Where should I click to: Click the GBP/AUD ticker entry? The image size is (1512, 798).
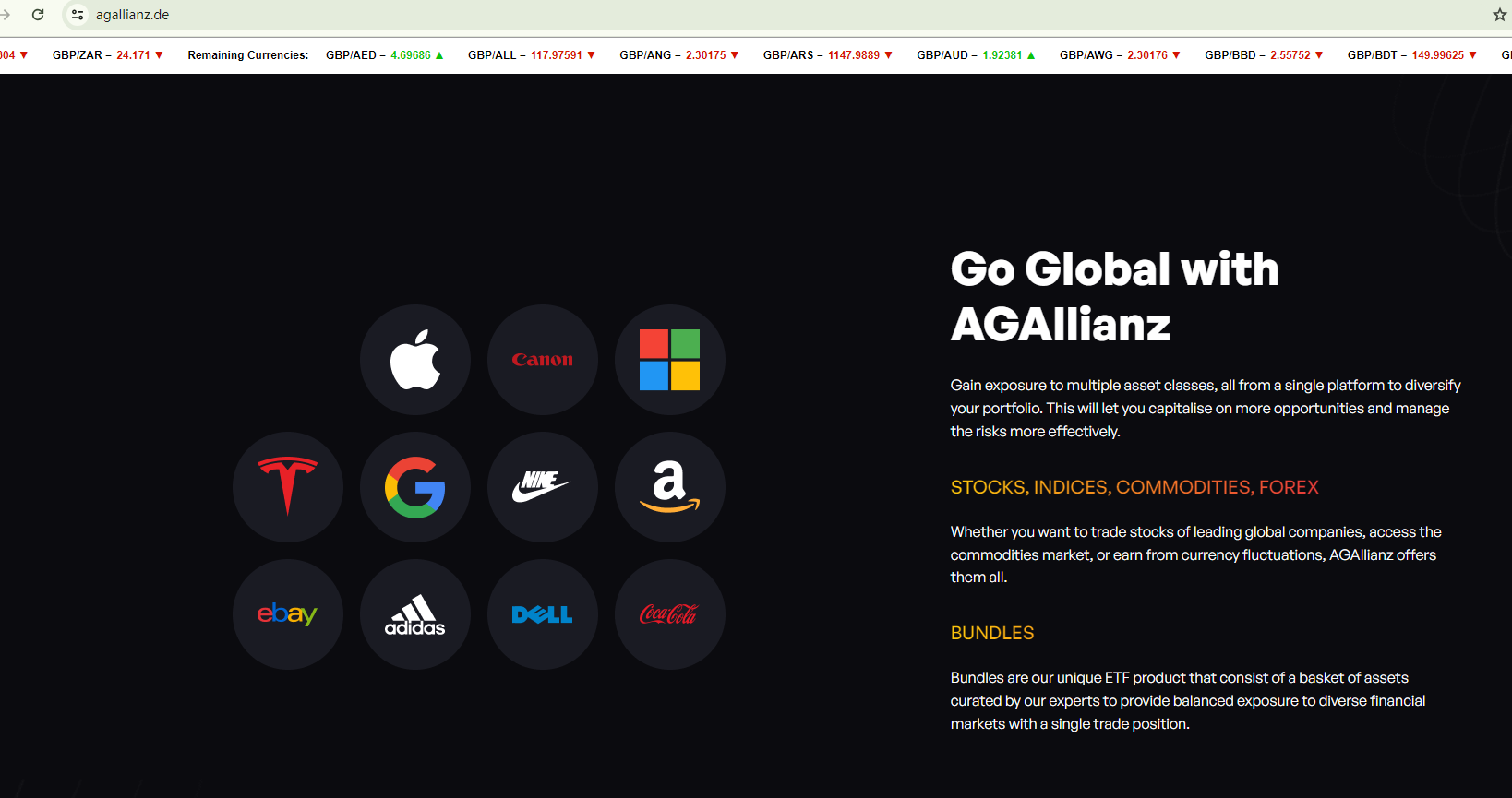[x=976, y=55]
